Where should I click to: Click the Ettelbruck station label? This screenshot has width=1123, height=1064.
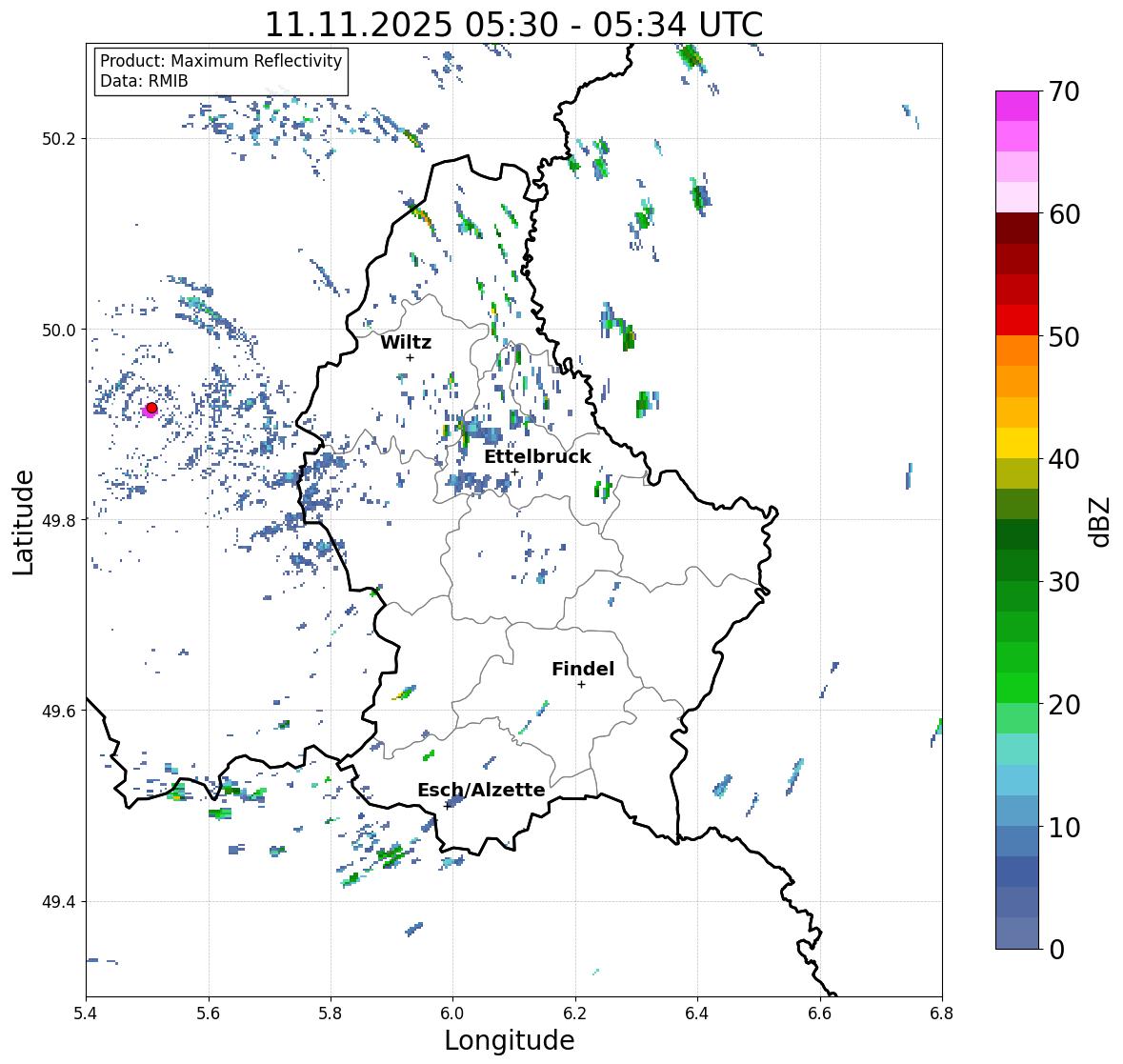coord(537,457)
